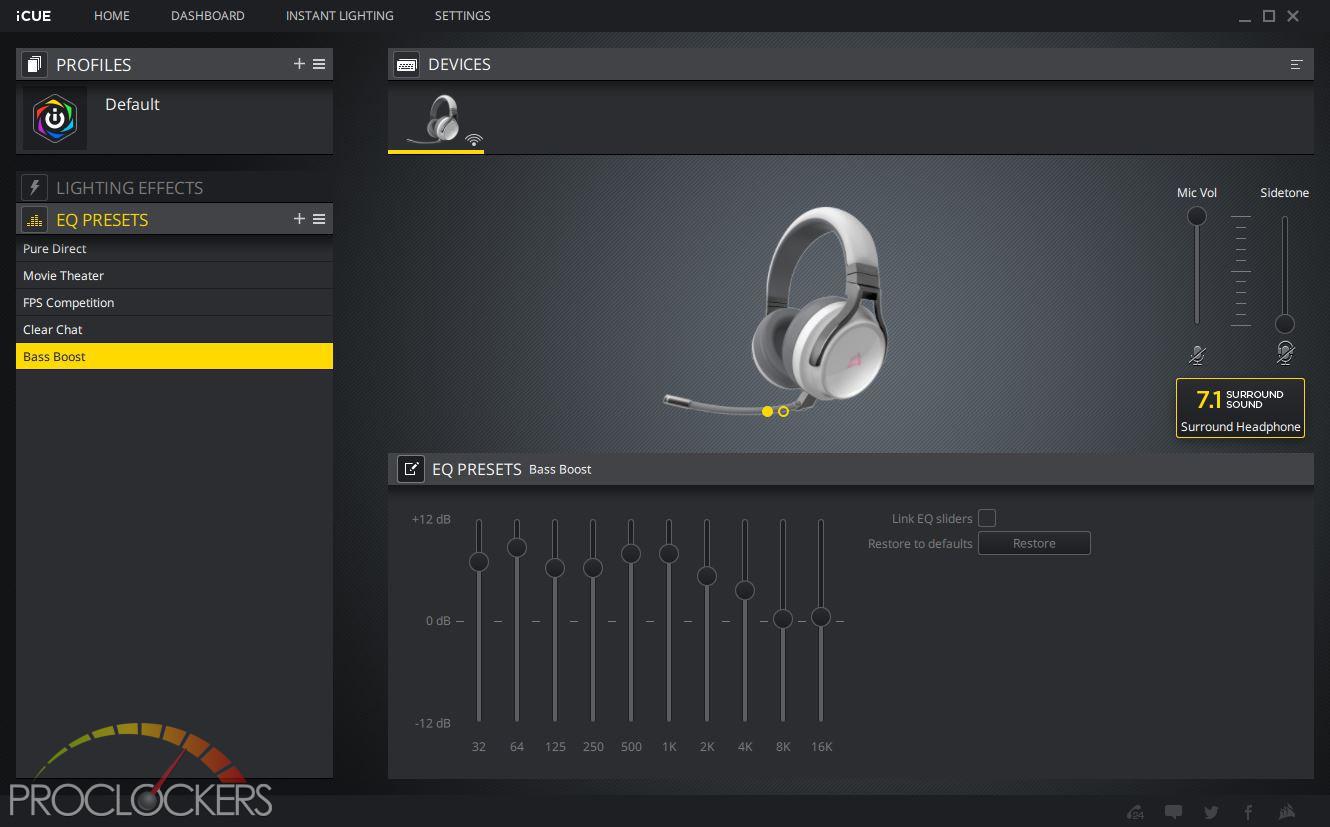The width and height of the screenshot is (1330, 827).
Task: Click the 16K EQ slider knob
Action: 821,617
